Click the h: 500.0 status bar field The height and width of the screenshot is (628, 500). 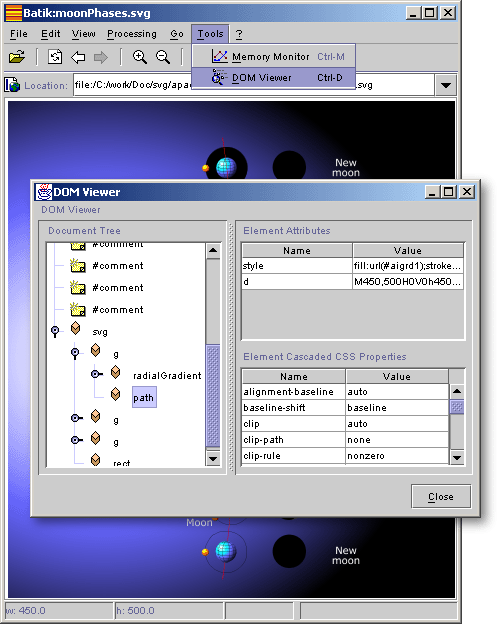pos(169,610)
